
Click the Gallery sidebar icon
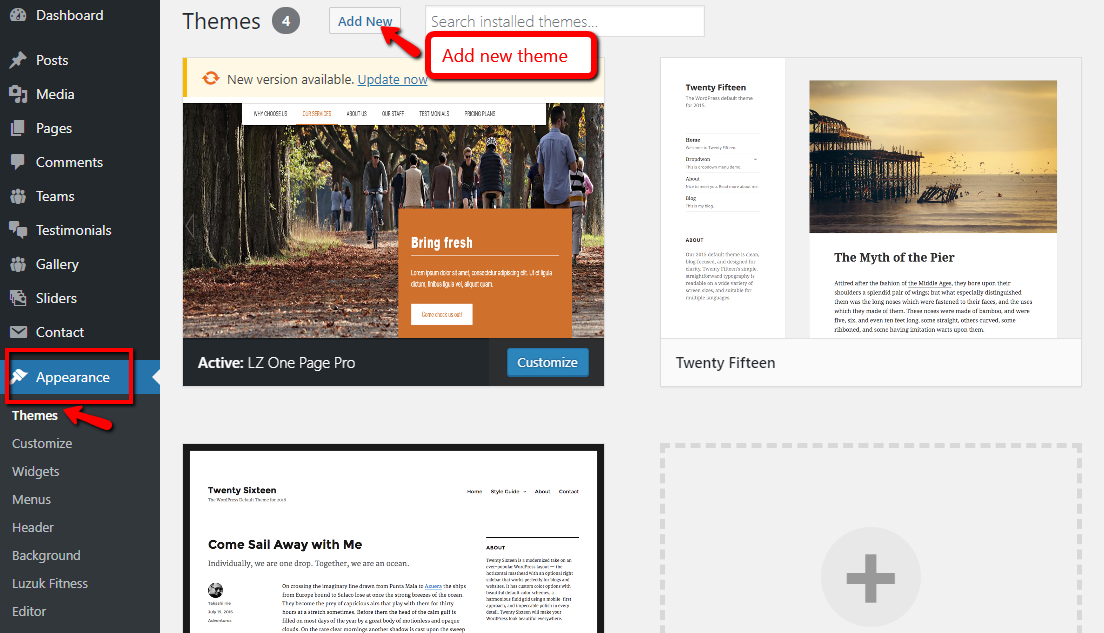pos(18,264)
